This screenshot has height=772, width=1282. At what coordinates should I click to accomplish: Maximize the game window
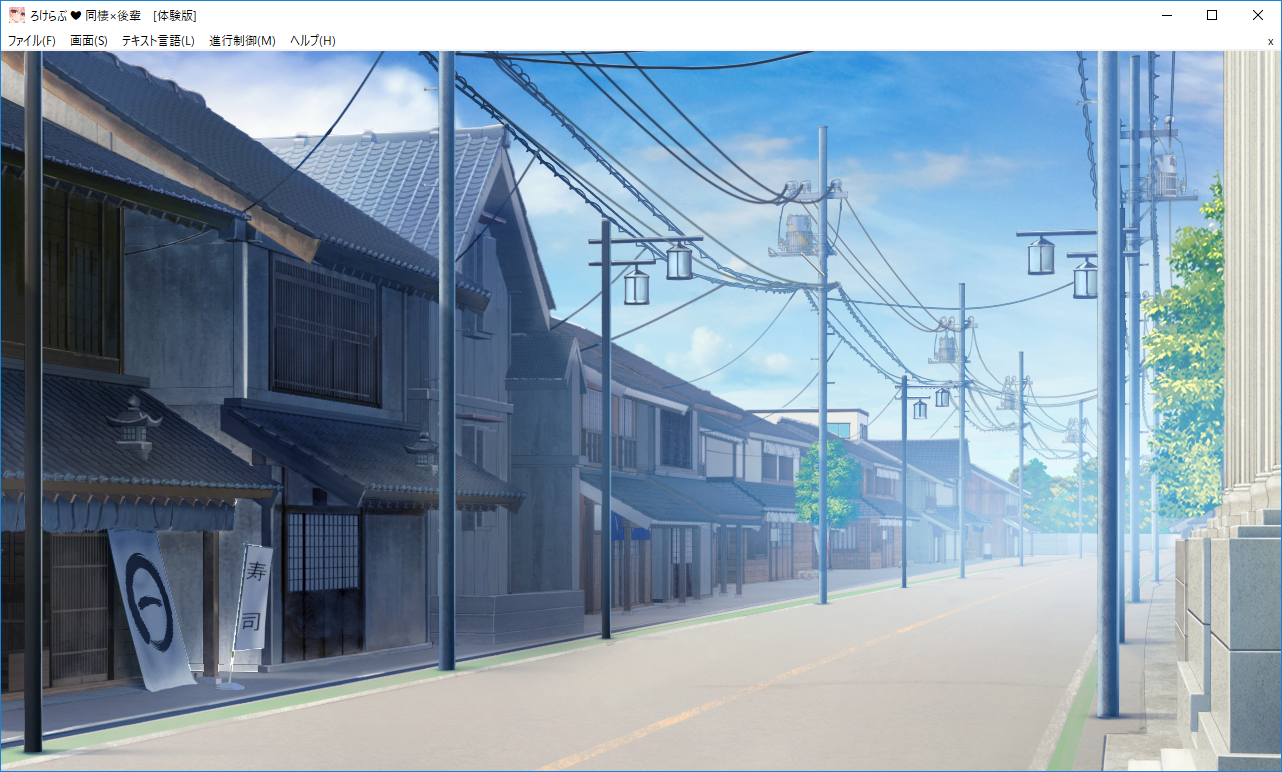pos(1212,15)
